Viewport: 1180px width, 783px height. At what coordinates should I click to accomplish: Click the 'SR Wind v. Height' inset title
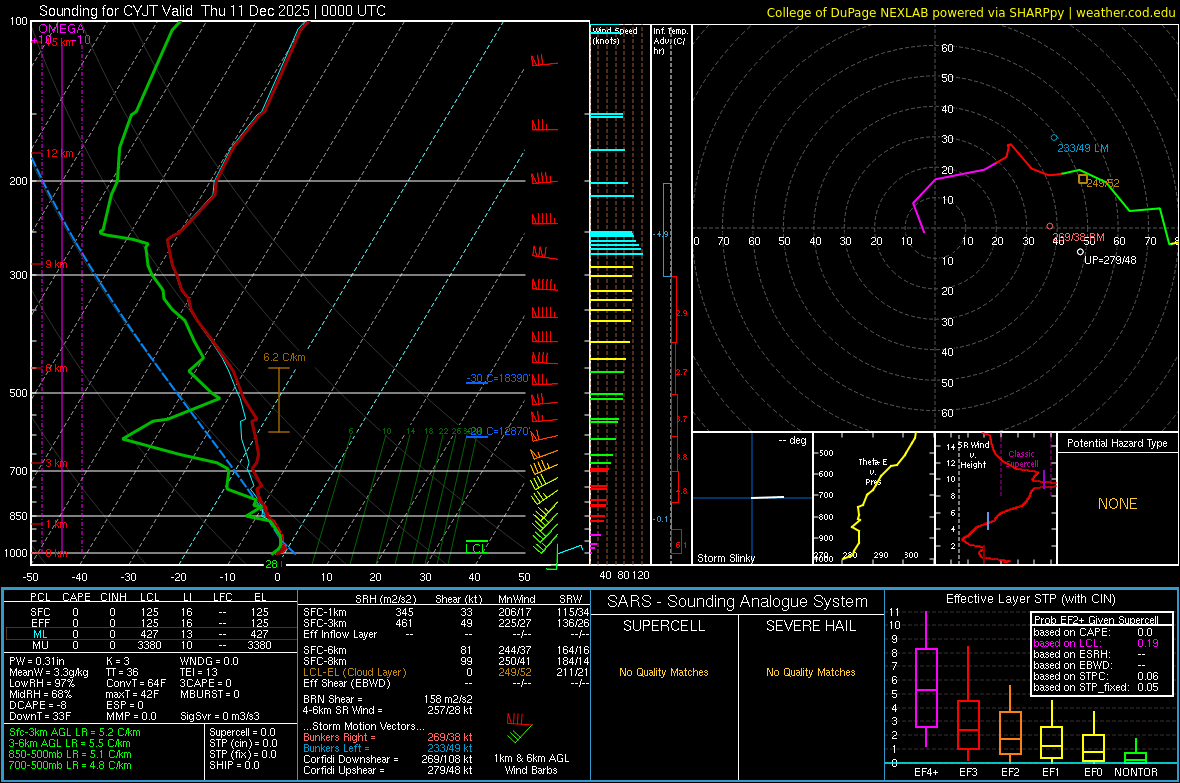pyautogui.click(x=975, y=455)
